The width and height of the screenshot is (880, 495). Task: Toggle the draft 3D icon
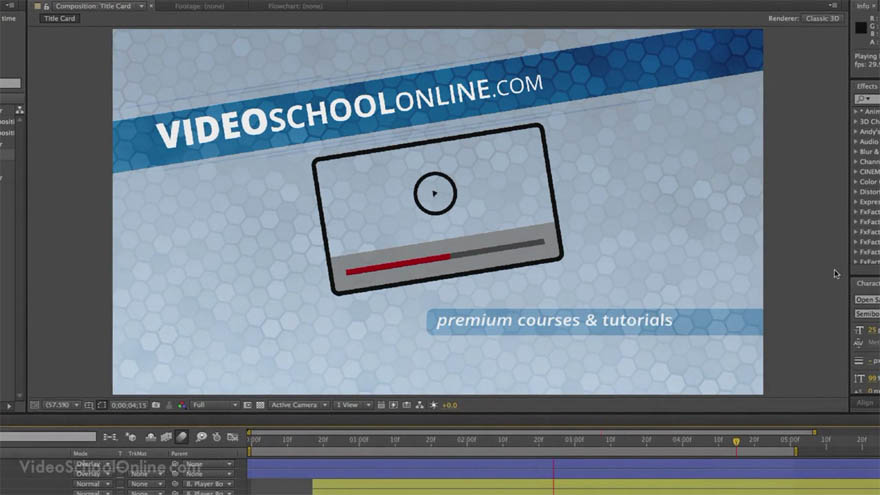(x=131, y=437)
